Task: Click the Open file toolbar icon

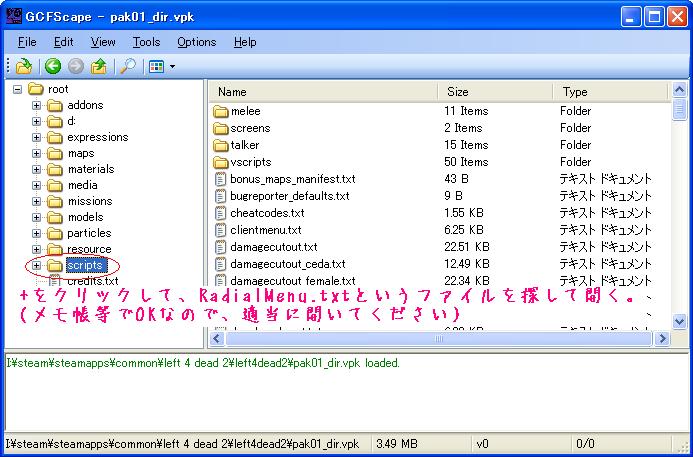Action: tap(24, 67)
